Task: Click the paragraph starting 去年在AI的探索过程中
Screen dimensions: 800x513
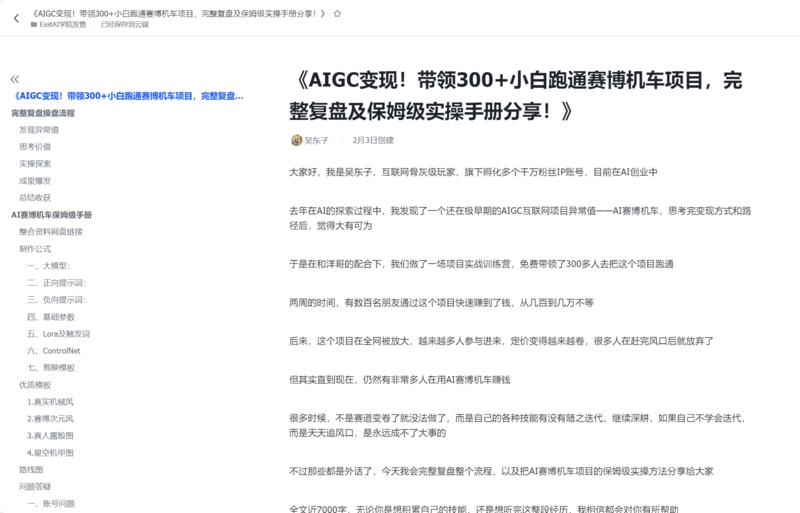Action: tap(520, 218)
